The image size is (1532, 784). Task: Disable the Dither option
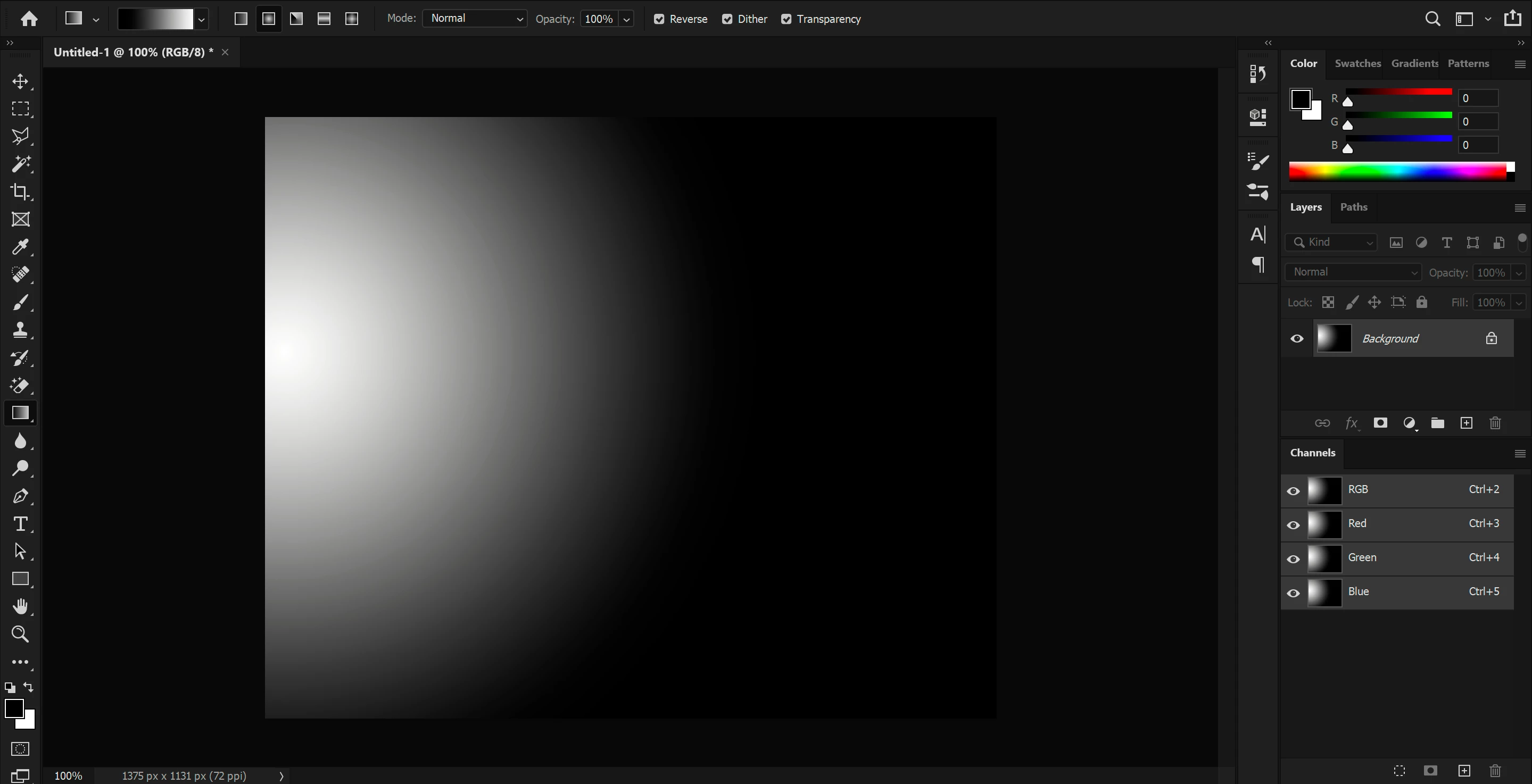pyautogui.click(x=727, y=19)
